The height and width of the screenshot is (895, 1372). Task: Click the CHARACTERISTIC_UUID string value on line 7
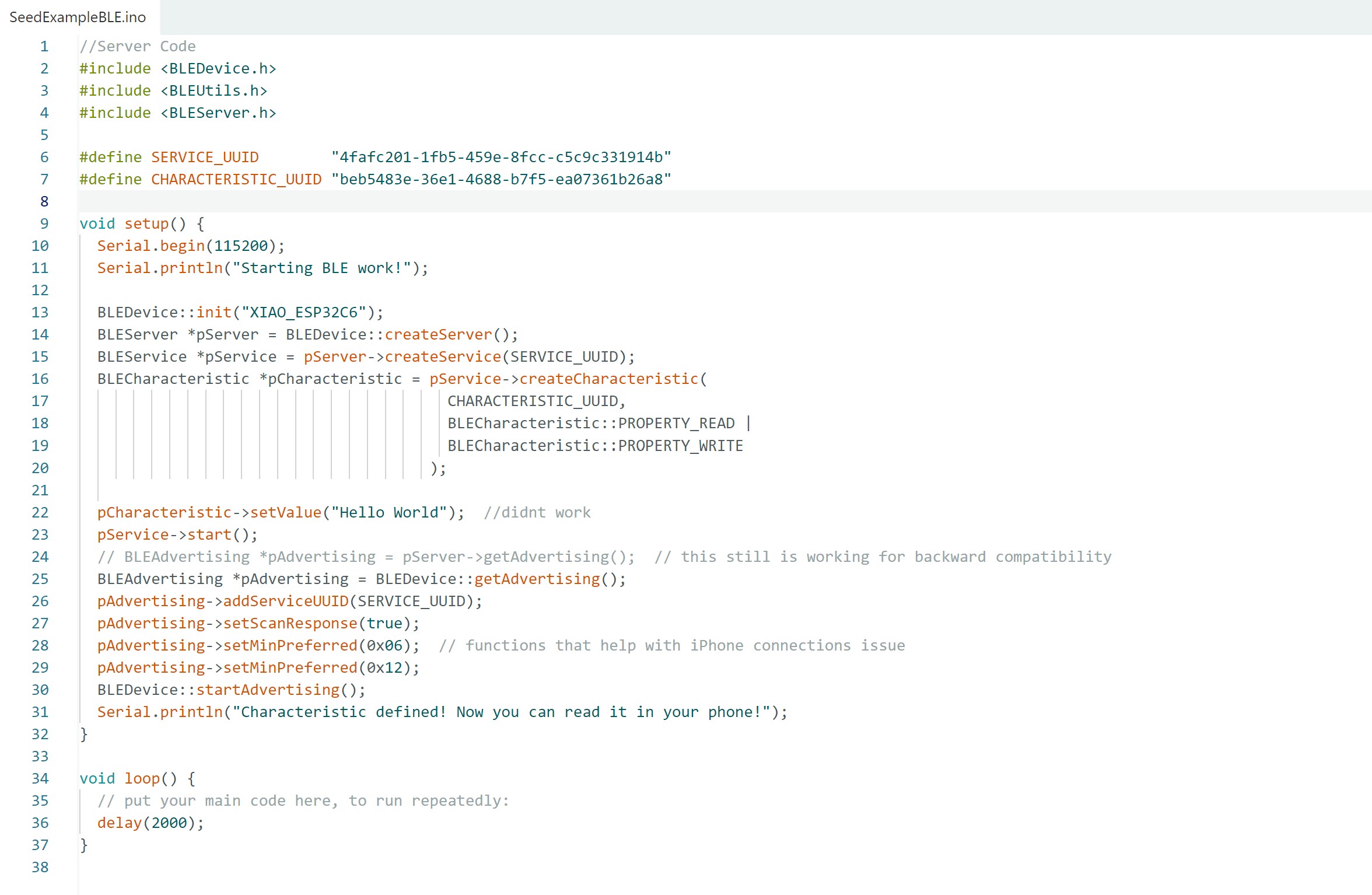(501, 179)
